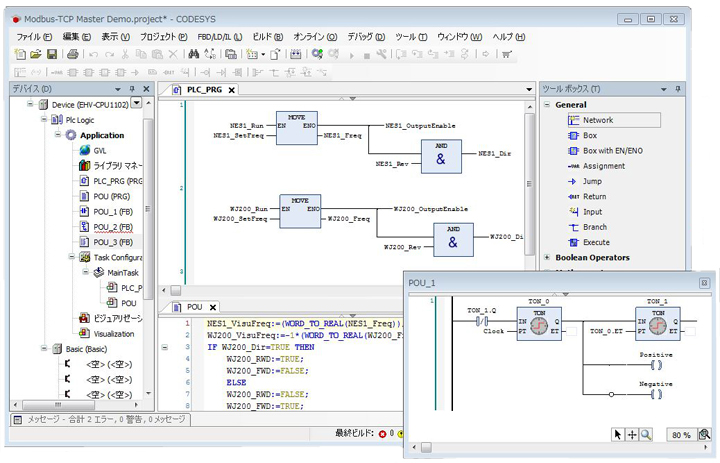Select Input element in toolbox

[x=585, y=212]
